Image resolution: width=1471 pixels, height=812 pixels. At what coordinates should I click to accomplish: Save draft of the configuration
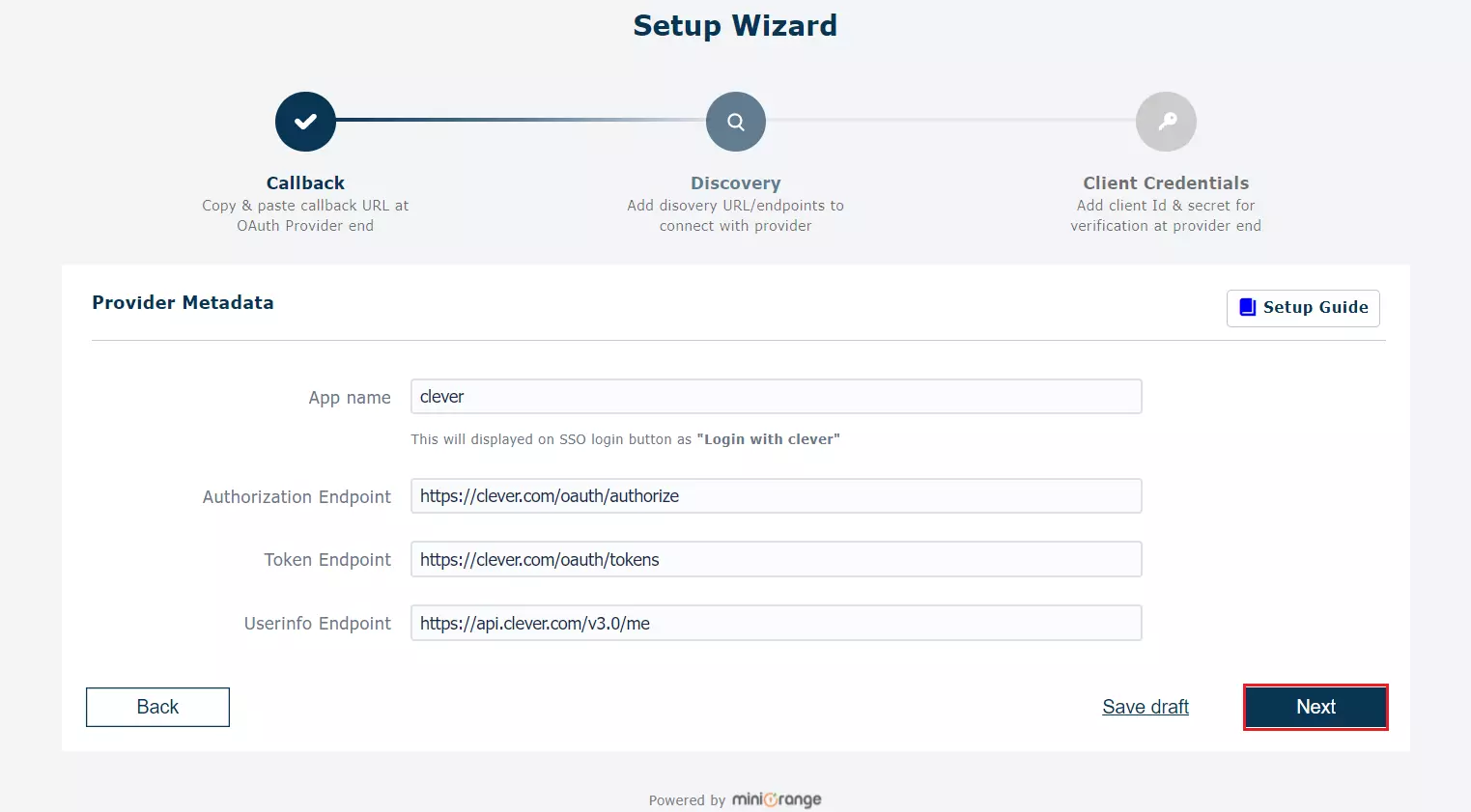1146,707
